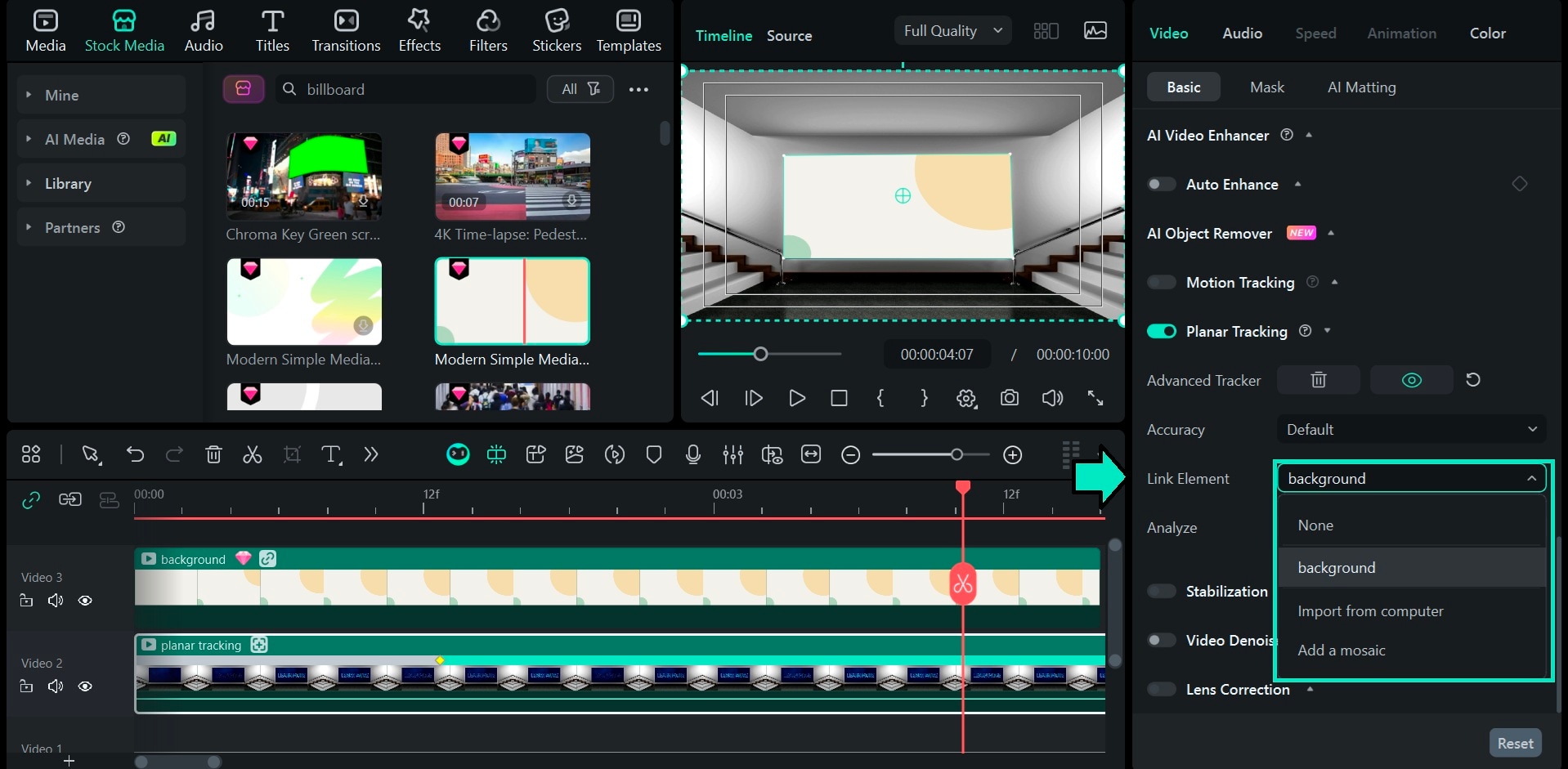Toggle Lens Correction switch

(1161, 689)
